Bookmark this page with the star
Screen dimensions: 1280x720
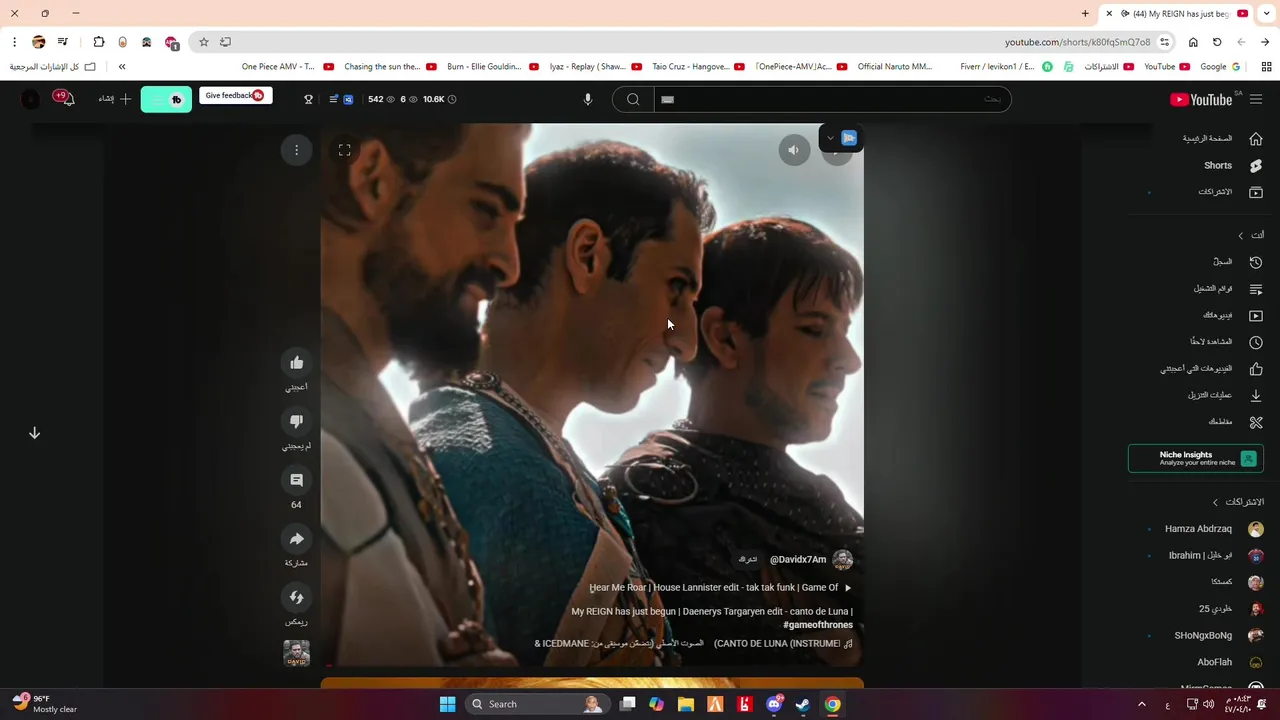pos(203,42)
